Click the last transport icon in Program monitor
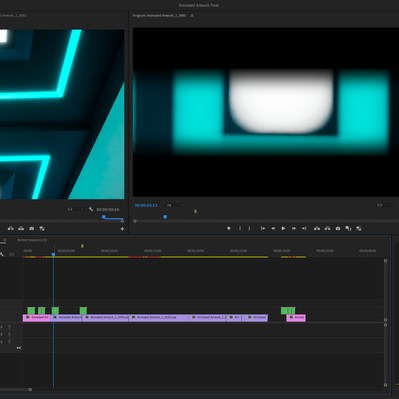Screen dimensions: 399x399 click(359, 228)
